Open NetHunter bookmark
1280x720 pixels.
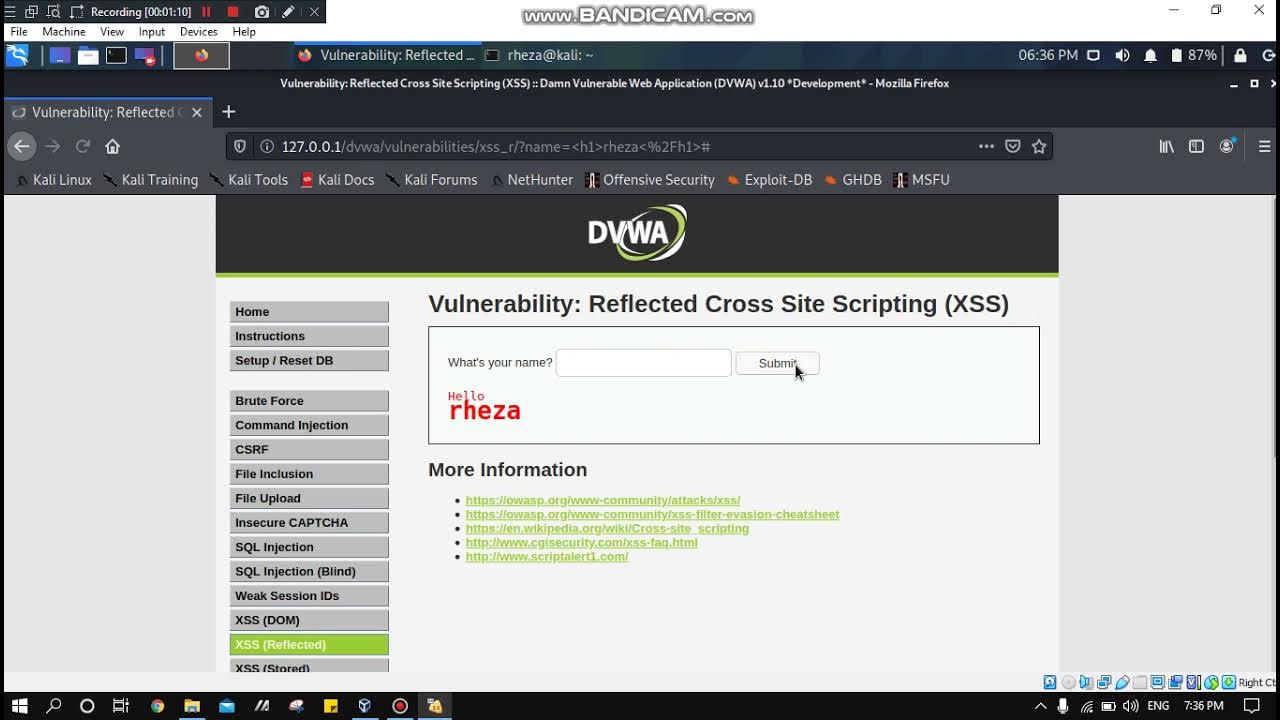(531, 180)
